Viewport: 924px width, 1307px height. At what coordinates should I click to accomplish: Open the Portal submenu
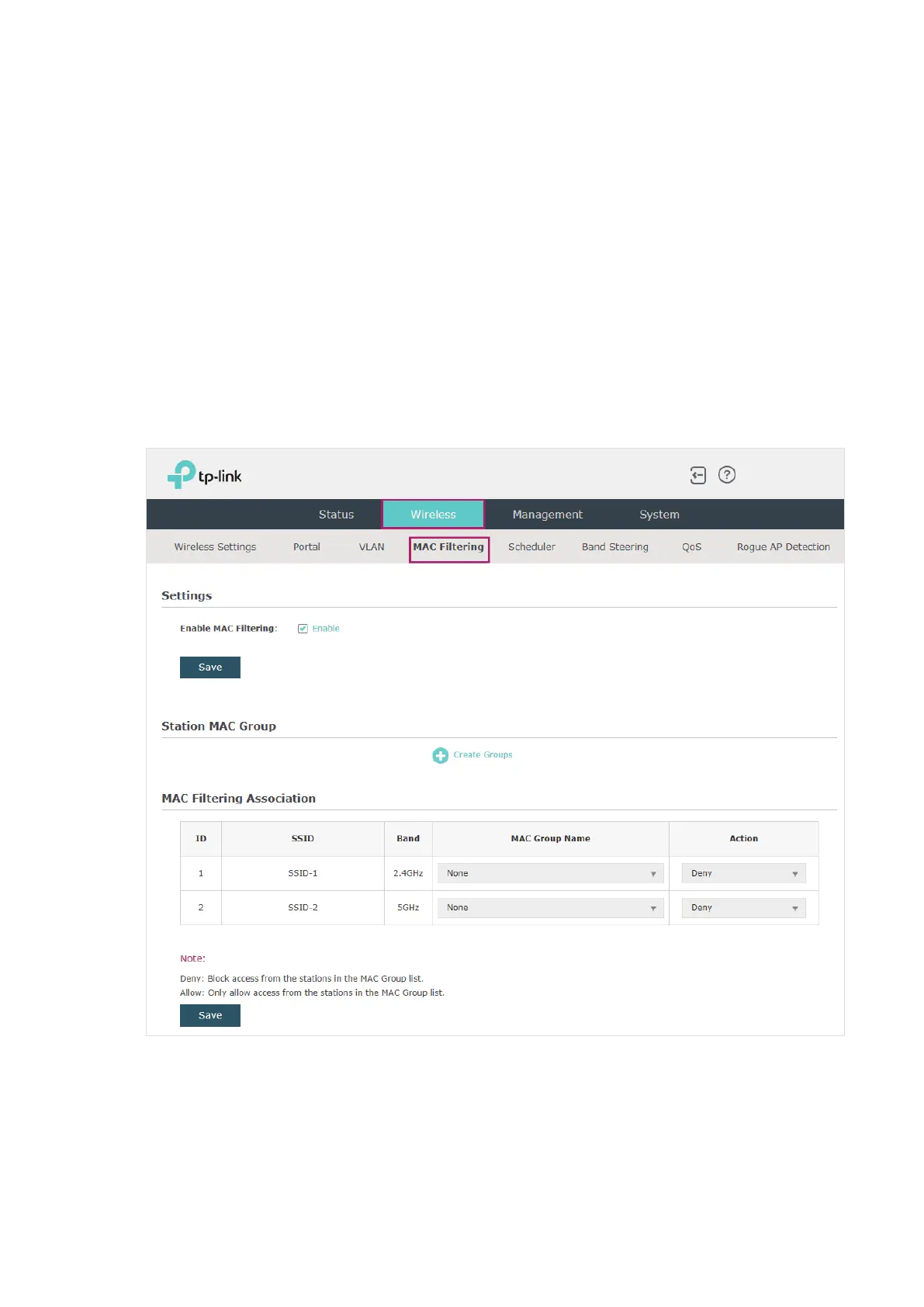tap(306, 547)
